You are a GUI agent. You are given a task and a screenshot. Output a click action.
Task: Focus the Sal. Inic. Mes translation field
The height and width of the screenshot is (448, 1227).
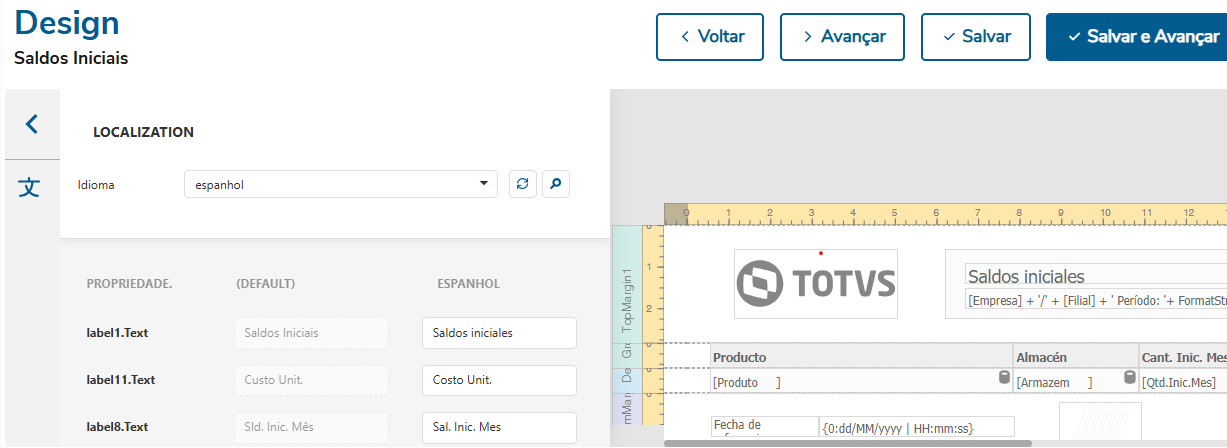click(x=499, y=427)
